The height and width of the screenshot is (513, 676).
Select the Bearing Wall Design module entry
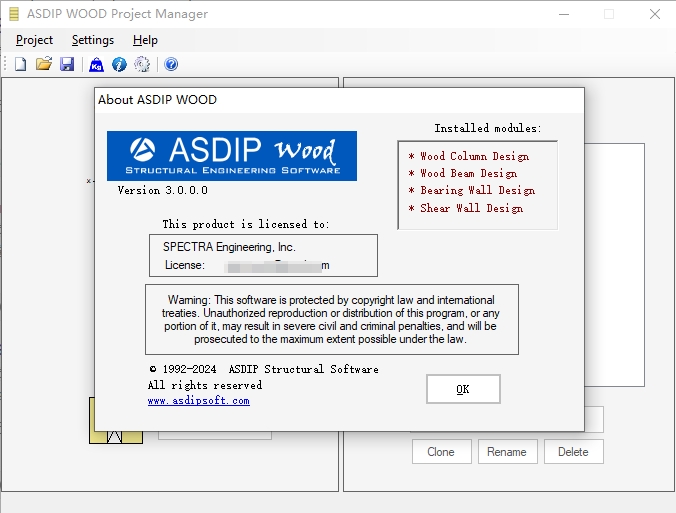click(x=472, y=191)
